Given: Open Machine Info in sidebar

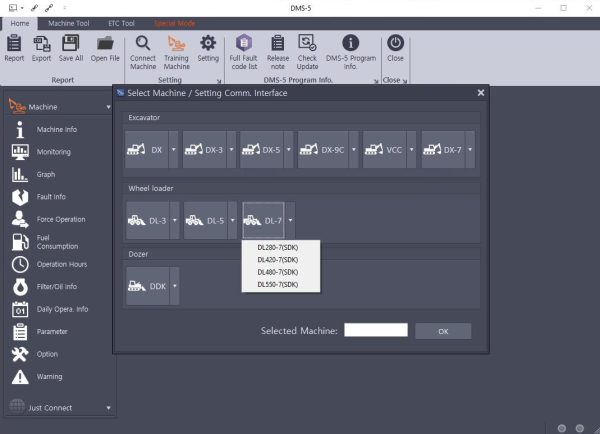Looking at the screenshot, I should tap(57, 130).
